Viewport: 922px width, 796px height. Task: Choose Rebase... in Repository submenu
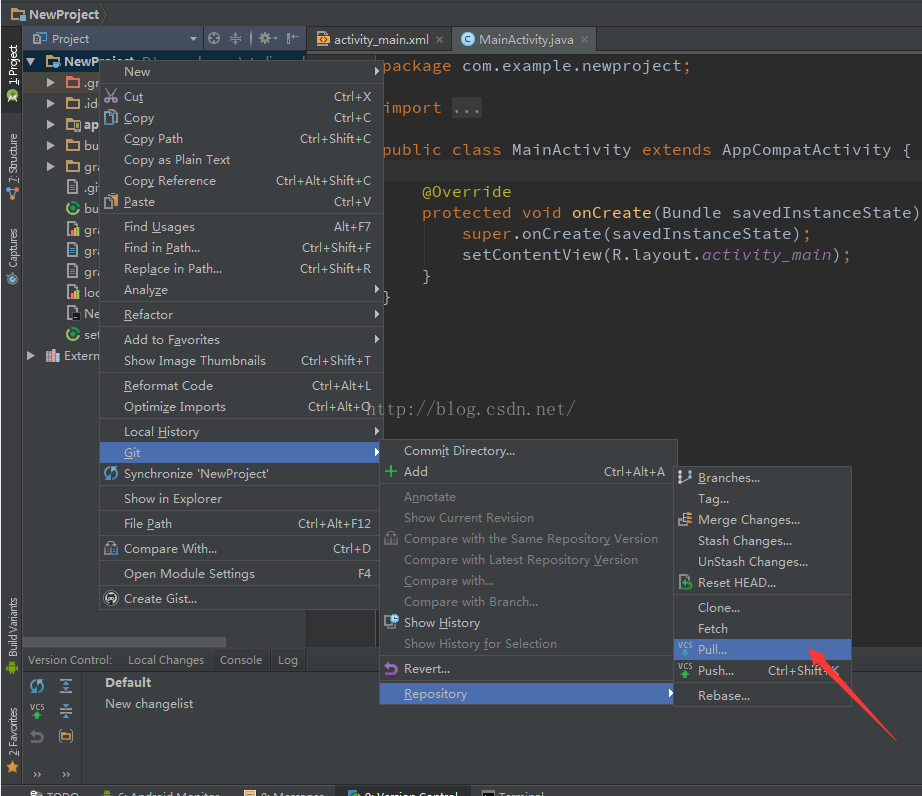coord(763,695)
